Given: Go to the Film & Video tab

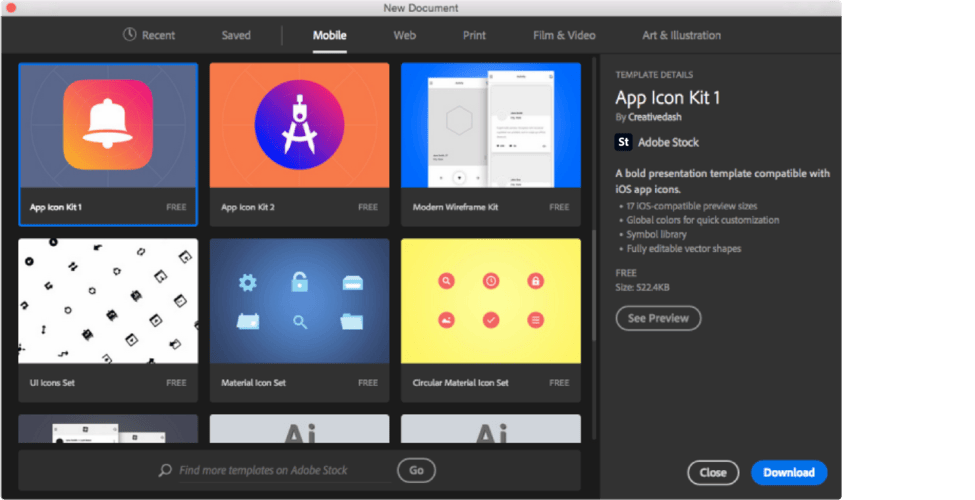Looking at the screenshot, I should click(x=564, y=35).
